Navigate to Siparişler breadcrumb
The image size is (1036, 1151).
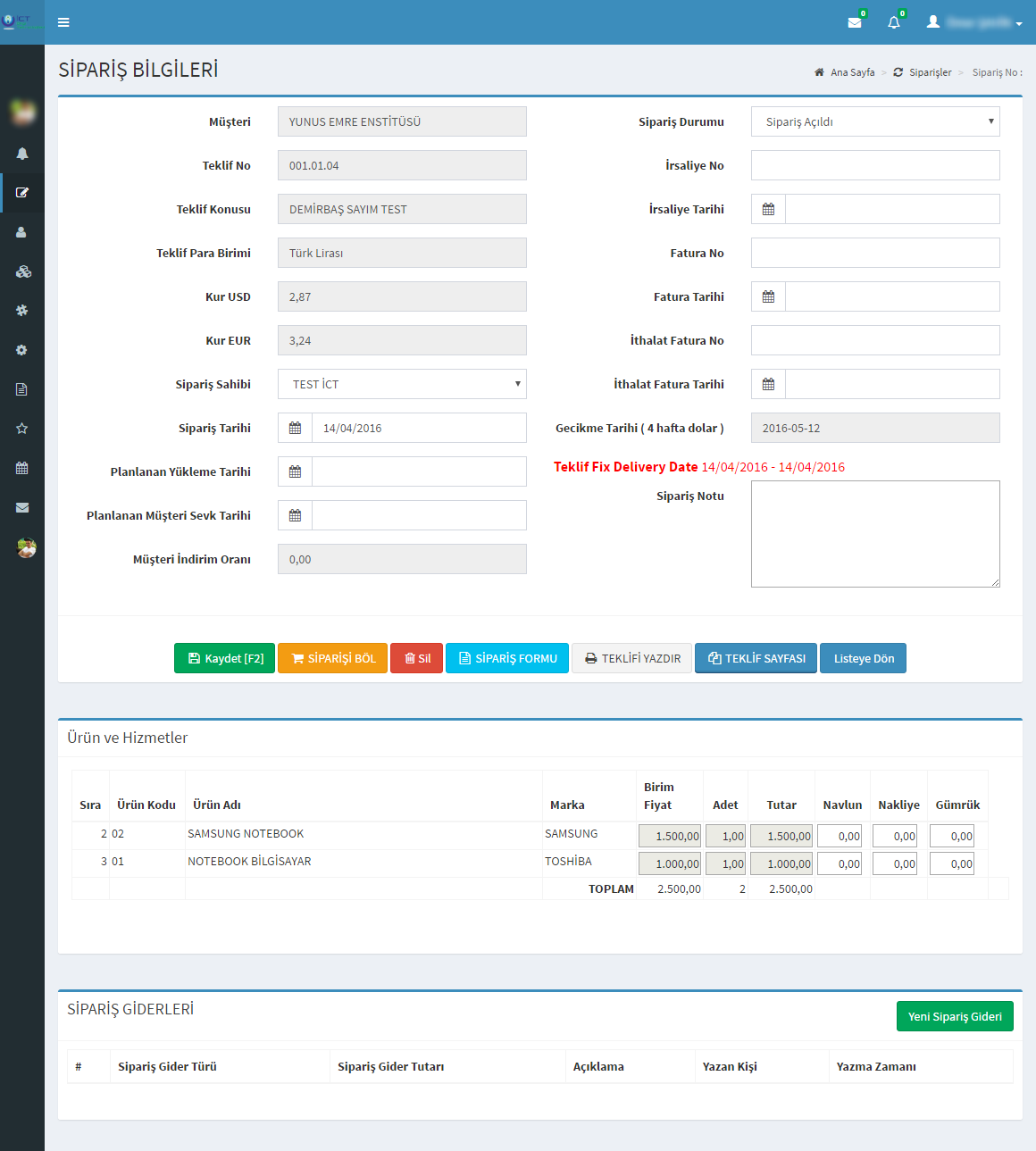[x=930, y=72]
